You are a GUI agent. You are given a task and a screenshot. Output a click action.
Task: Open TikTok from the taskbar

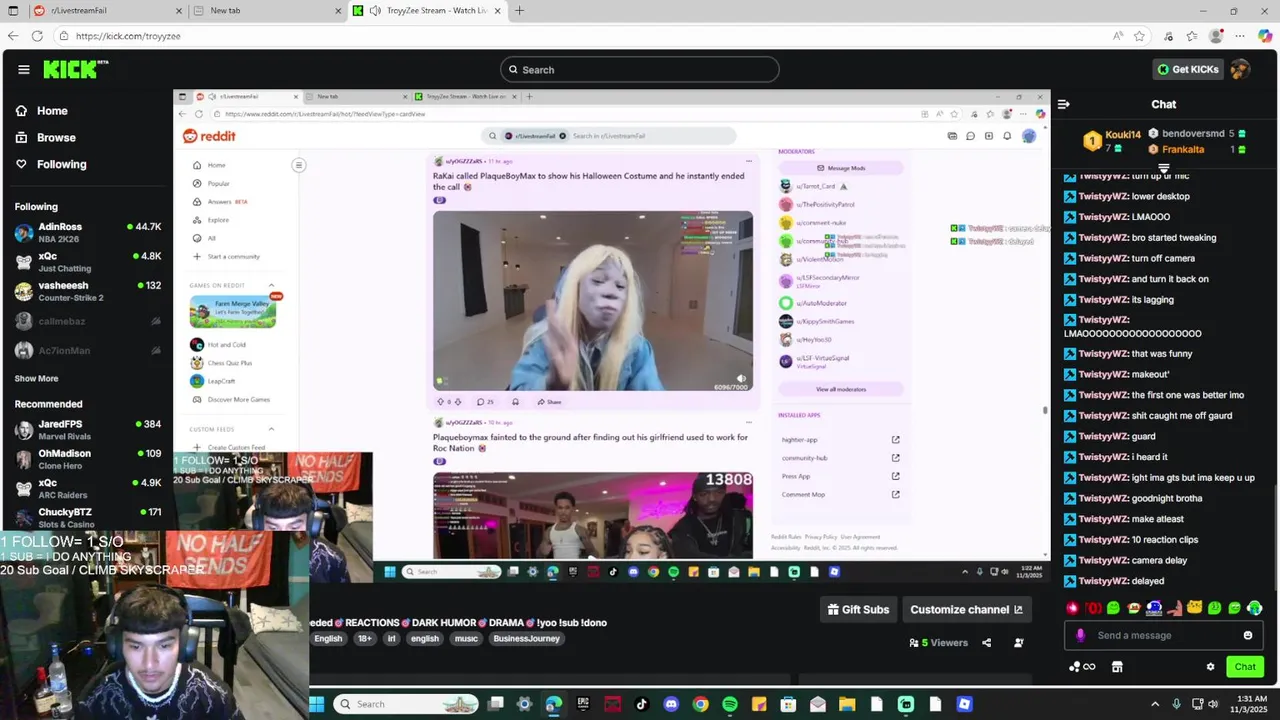(642, 704)
